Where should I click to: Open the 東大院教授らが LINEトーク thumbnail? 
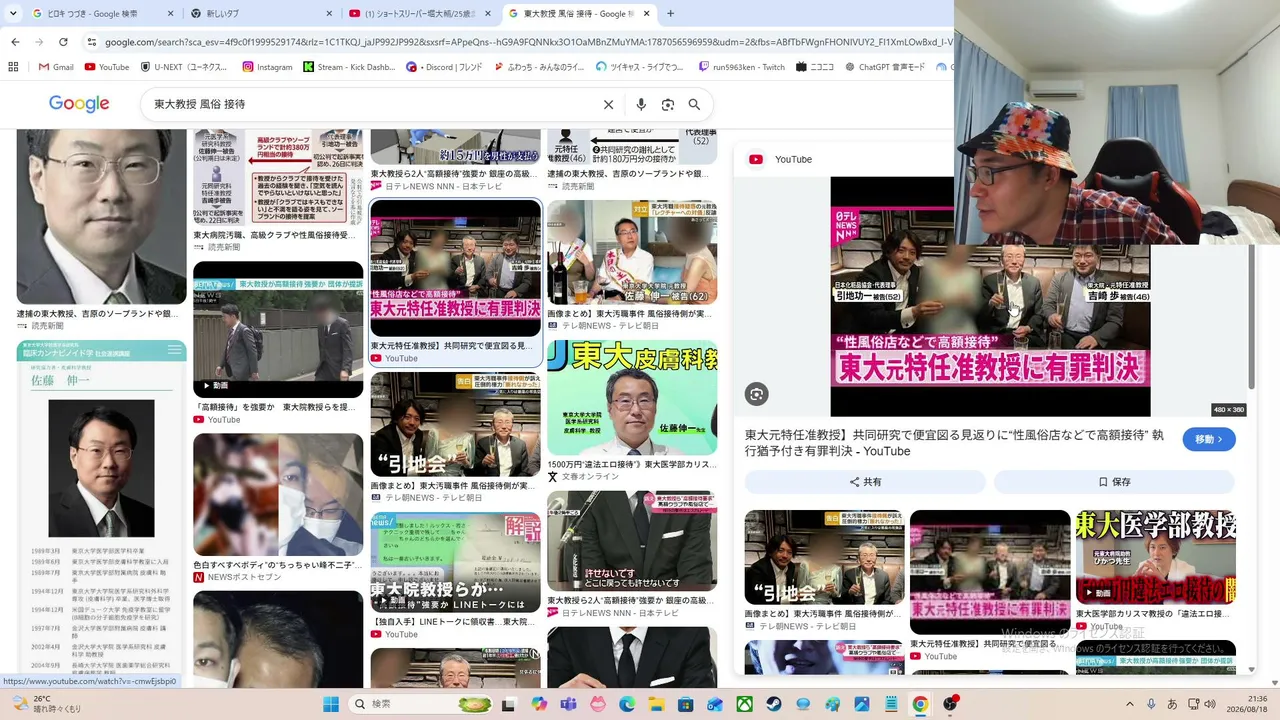point(456,563)
